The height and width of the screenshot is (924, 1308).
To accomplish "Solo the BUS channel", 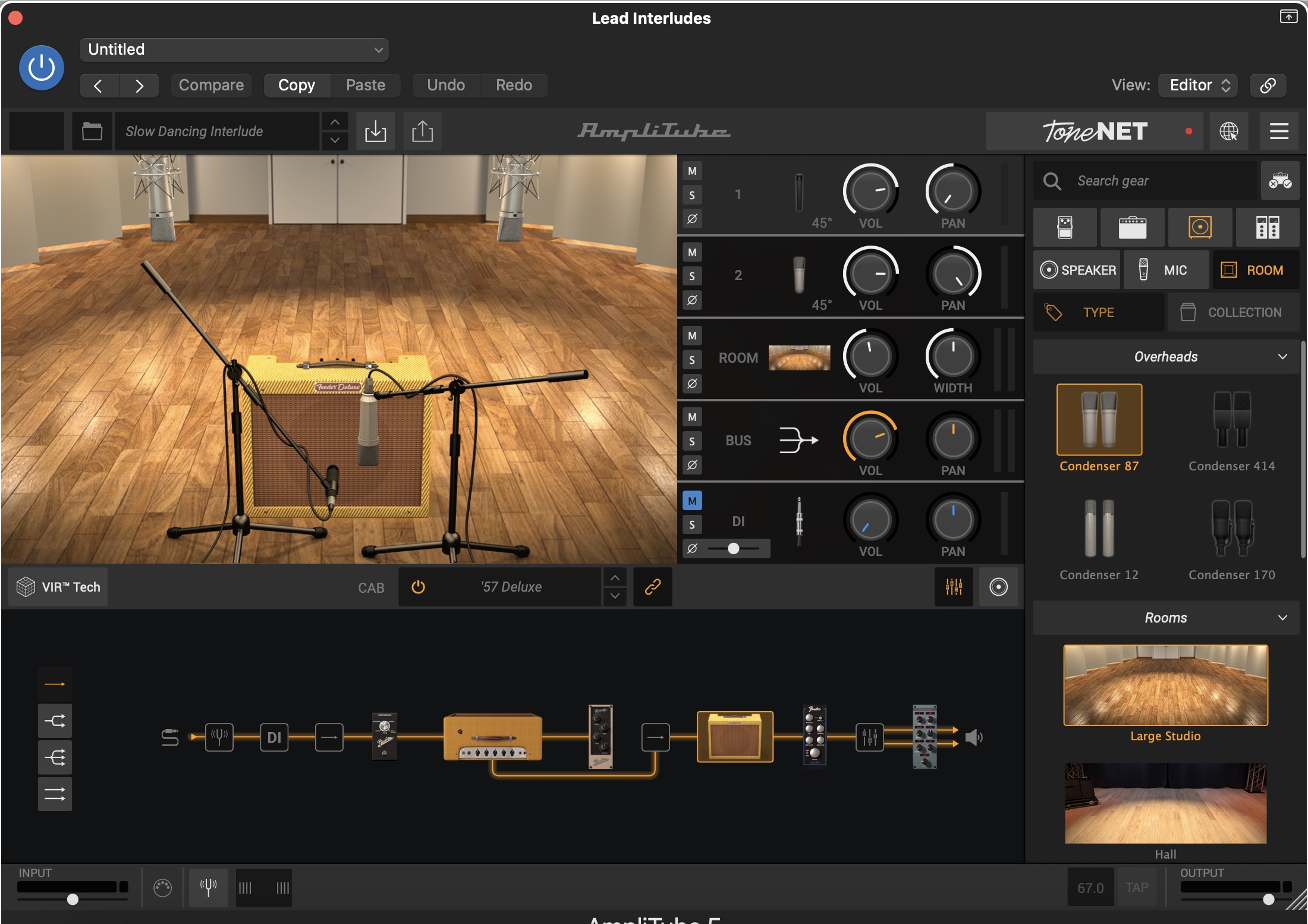I will click(692, 441).
